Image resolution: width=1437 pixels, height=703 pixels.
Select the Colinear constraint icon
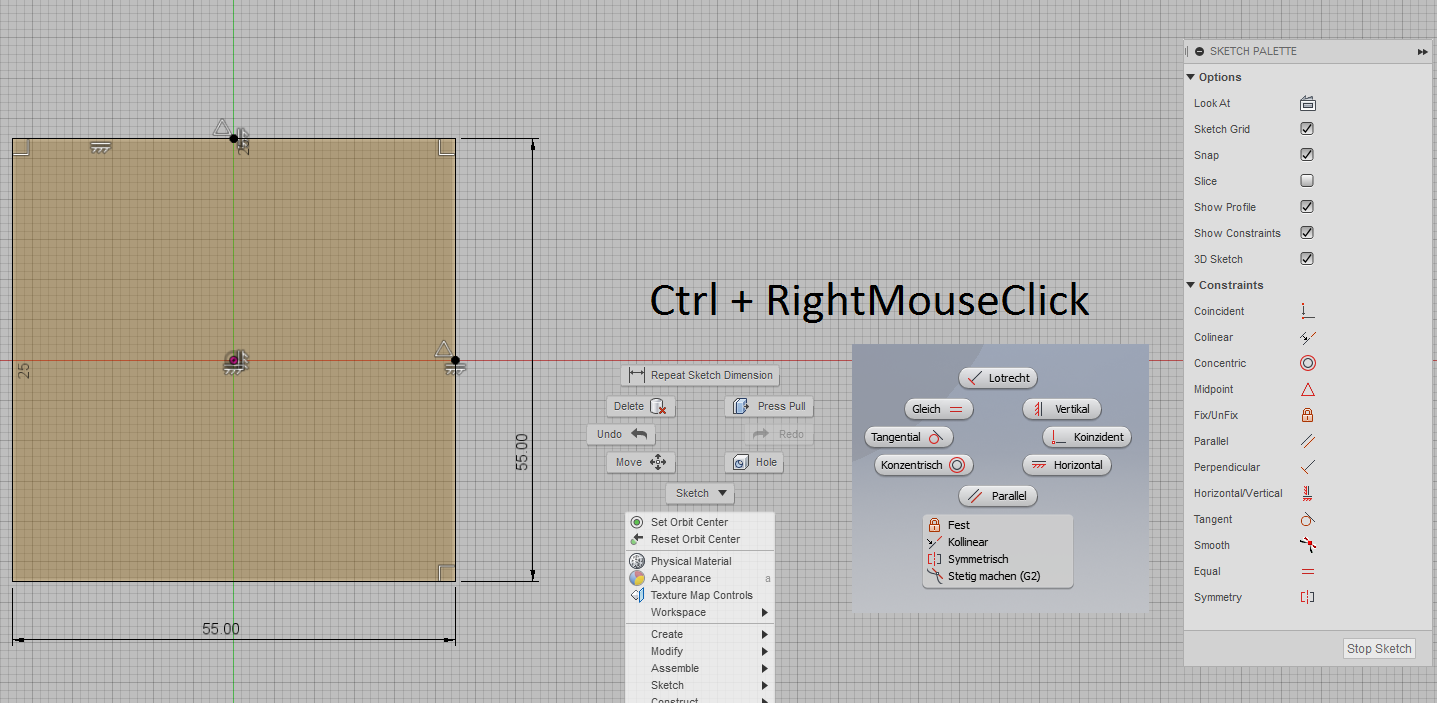1307,337
